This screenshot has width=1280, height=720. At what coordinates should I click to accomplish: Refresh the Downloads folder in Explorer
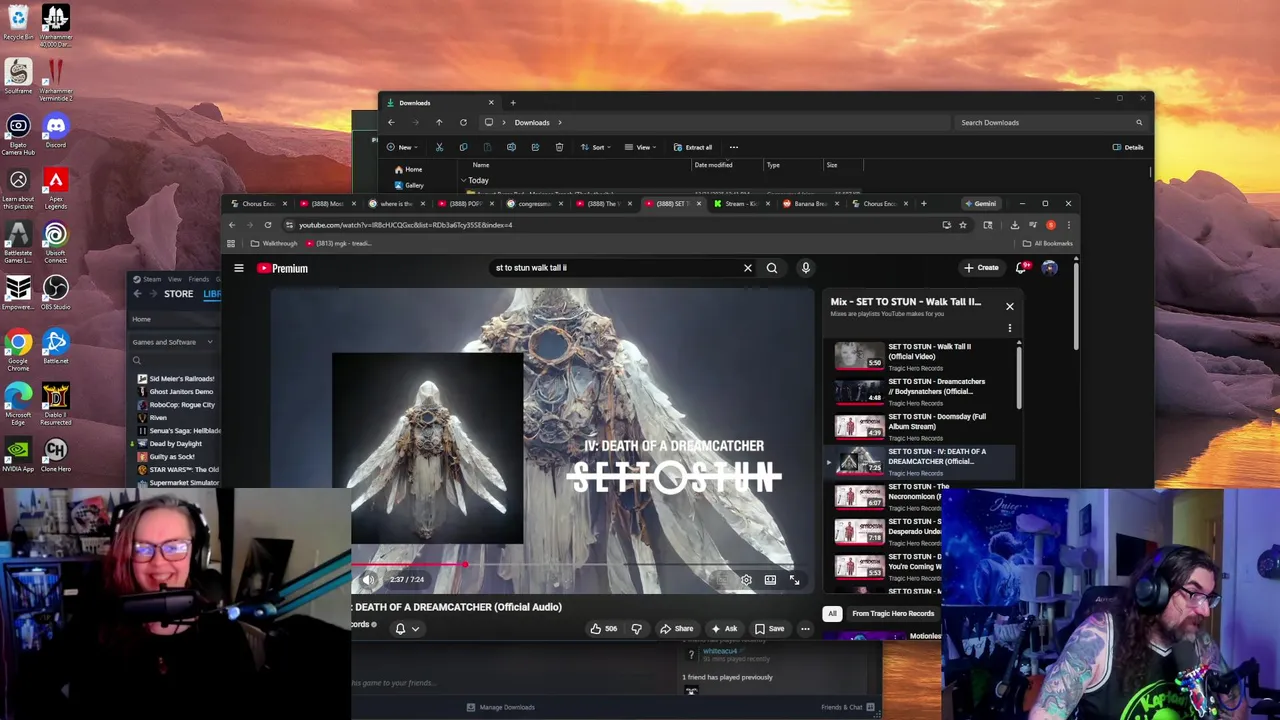463,122
